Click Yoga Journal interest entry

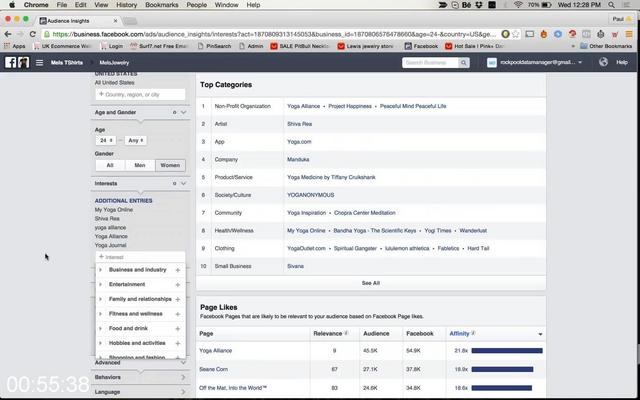coord(111,245)
